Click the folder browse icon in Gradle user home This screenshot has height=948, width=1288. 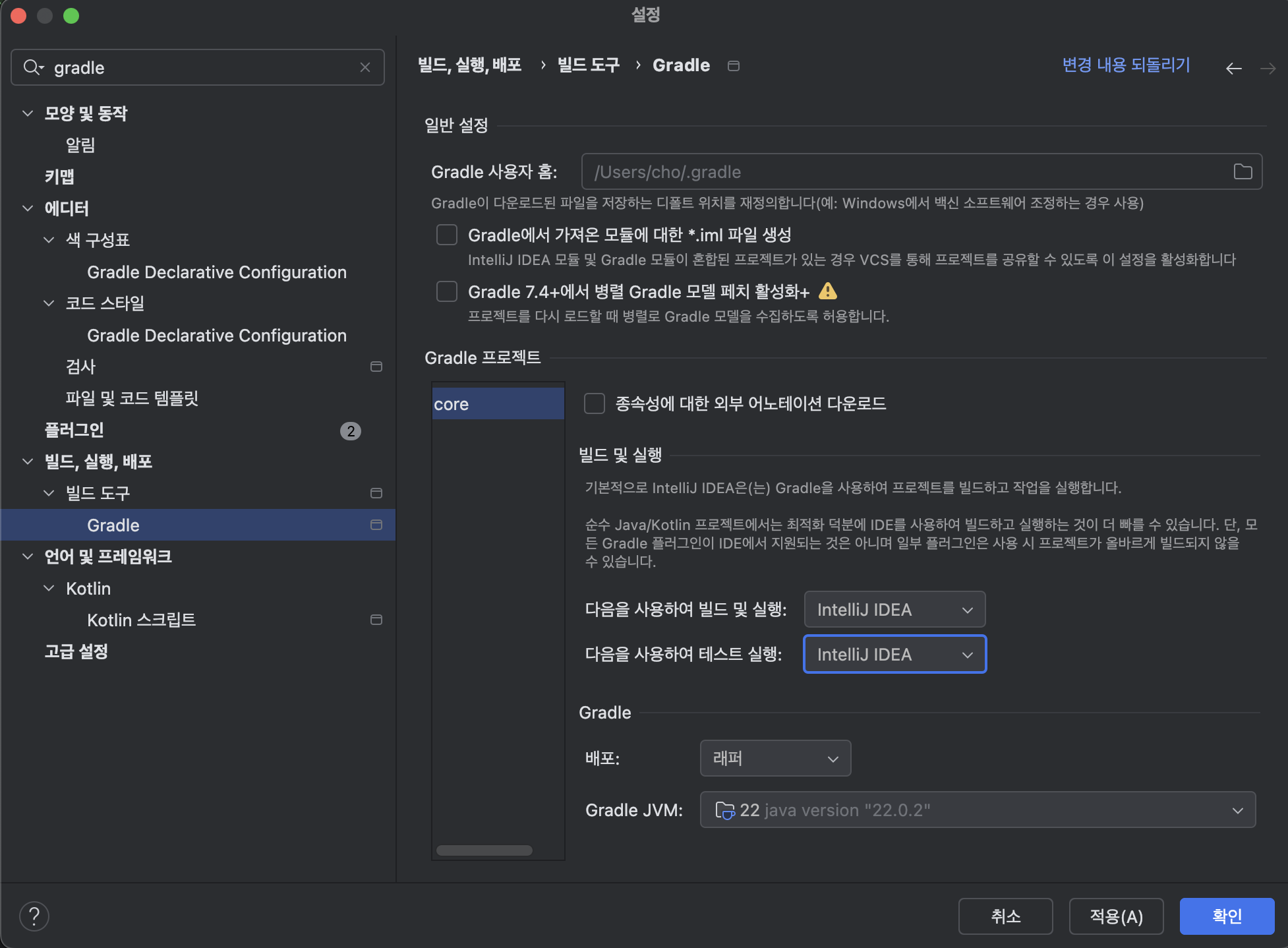[x=1243, y=172]
